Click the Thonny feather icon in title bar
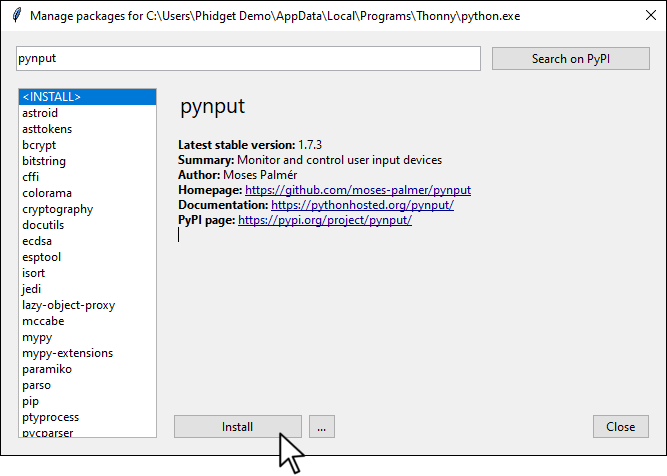 click(17, 15)
